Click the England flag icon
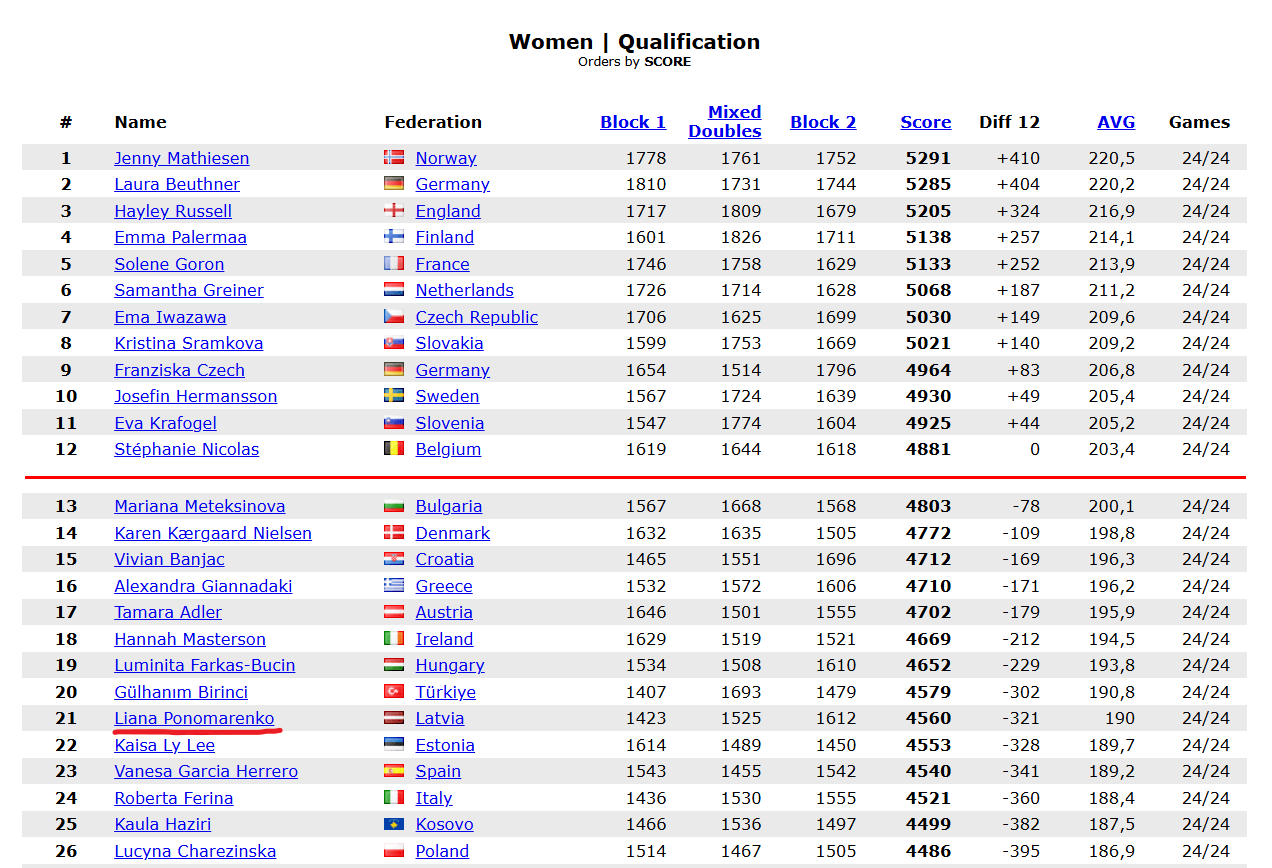The height and width of the screenshot is (868, 1272). 394,211
